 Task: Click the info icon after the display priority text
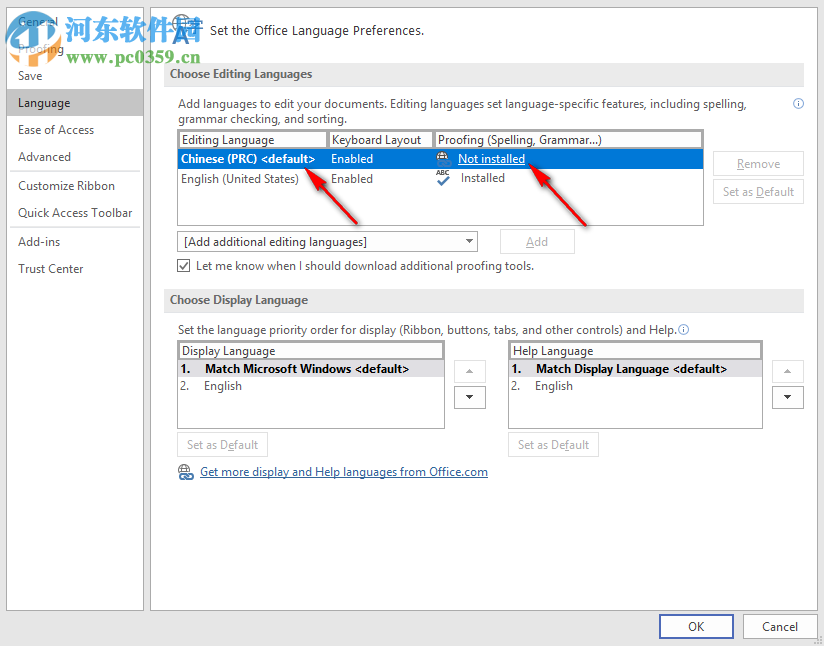(x=685, y=329)
